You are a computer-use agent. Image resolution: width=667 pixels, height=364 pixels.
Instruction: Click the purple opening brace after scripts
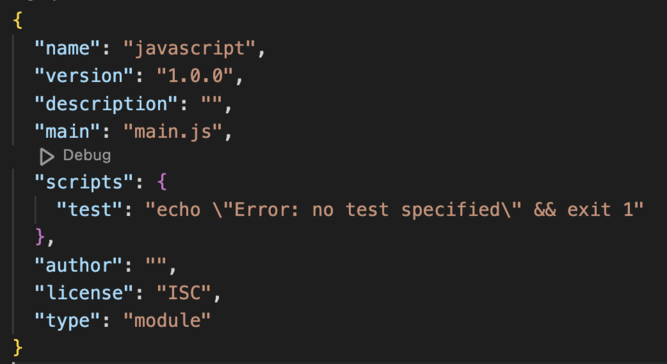point(162,182)
